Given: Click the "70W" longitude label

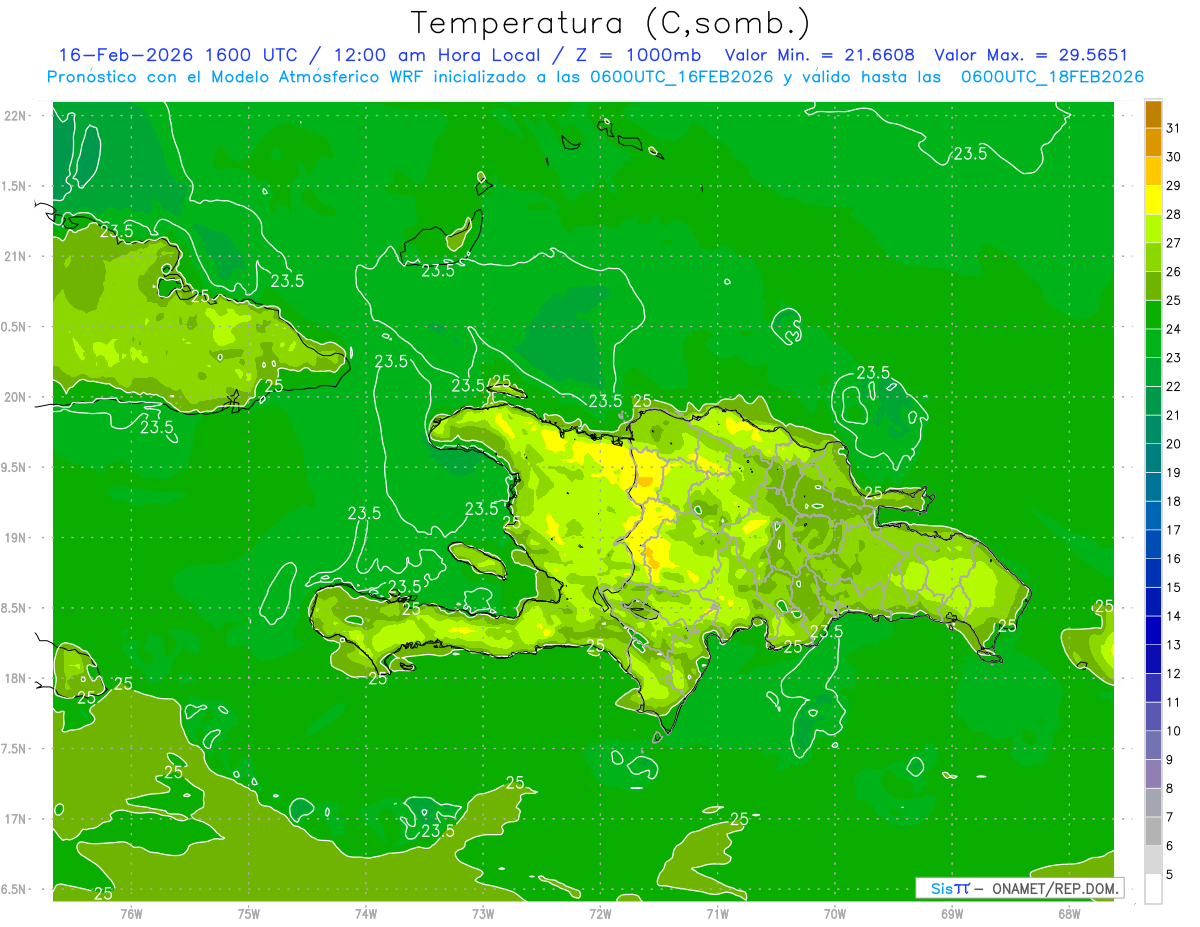Looking at the screenshot, I should (835, 914).
